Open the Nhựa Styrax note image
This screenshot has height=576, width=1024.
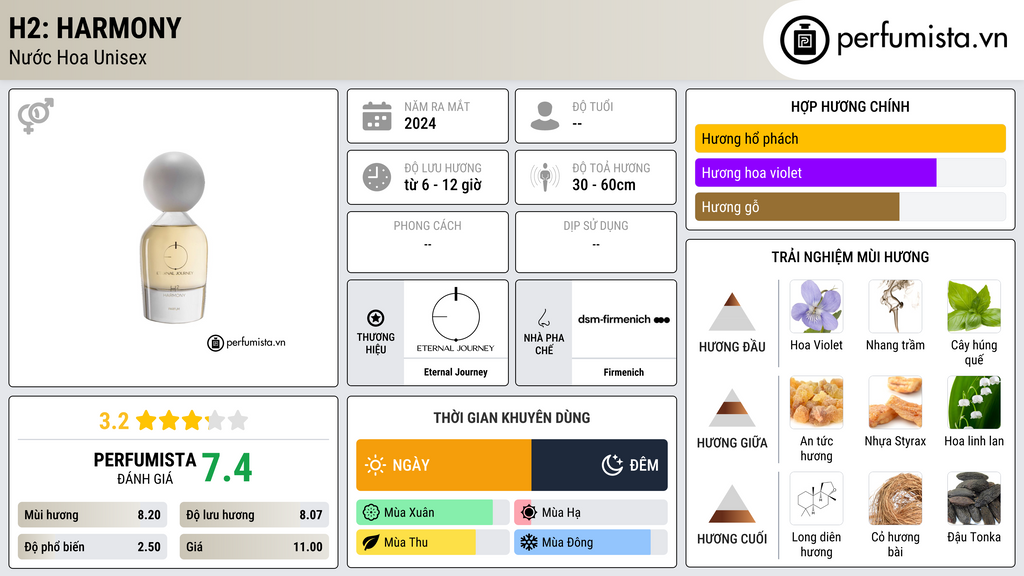pyautogui.click(x=895, y=402)
